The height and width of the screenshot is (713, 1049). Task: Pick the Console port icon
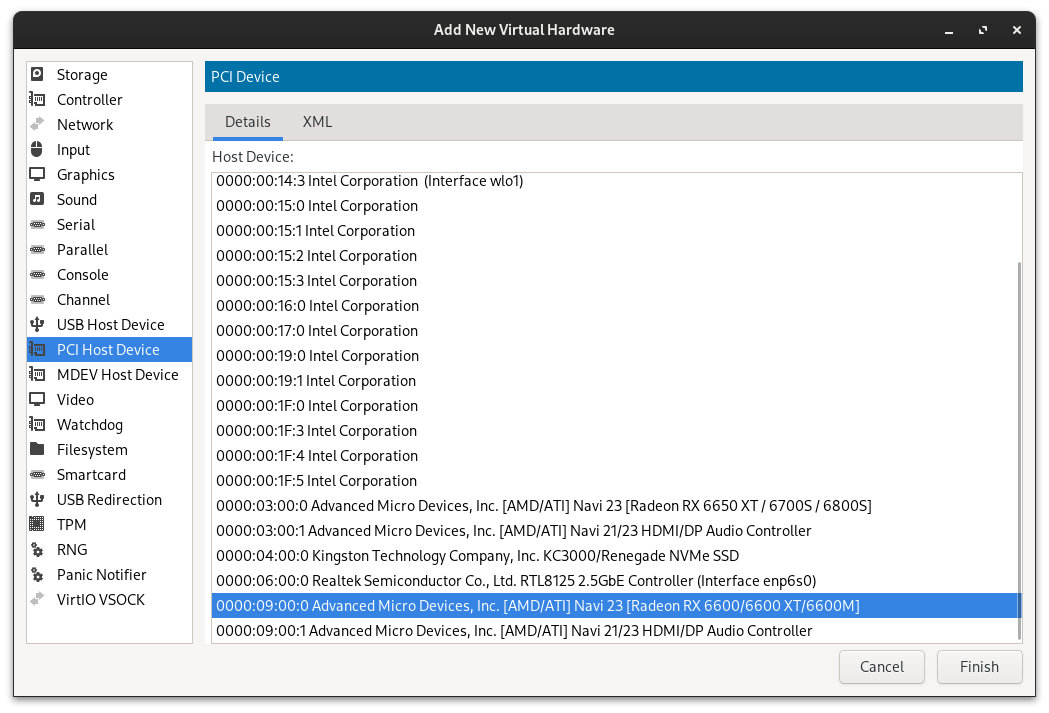(x=37, y=274)
